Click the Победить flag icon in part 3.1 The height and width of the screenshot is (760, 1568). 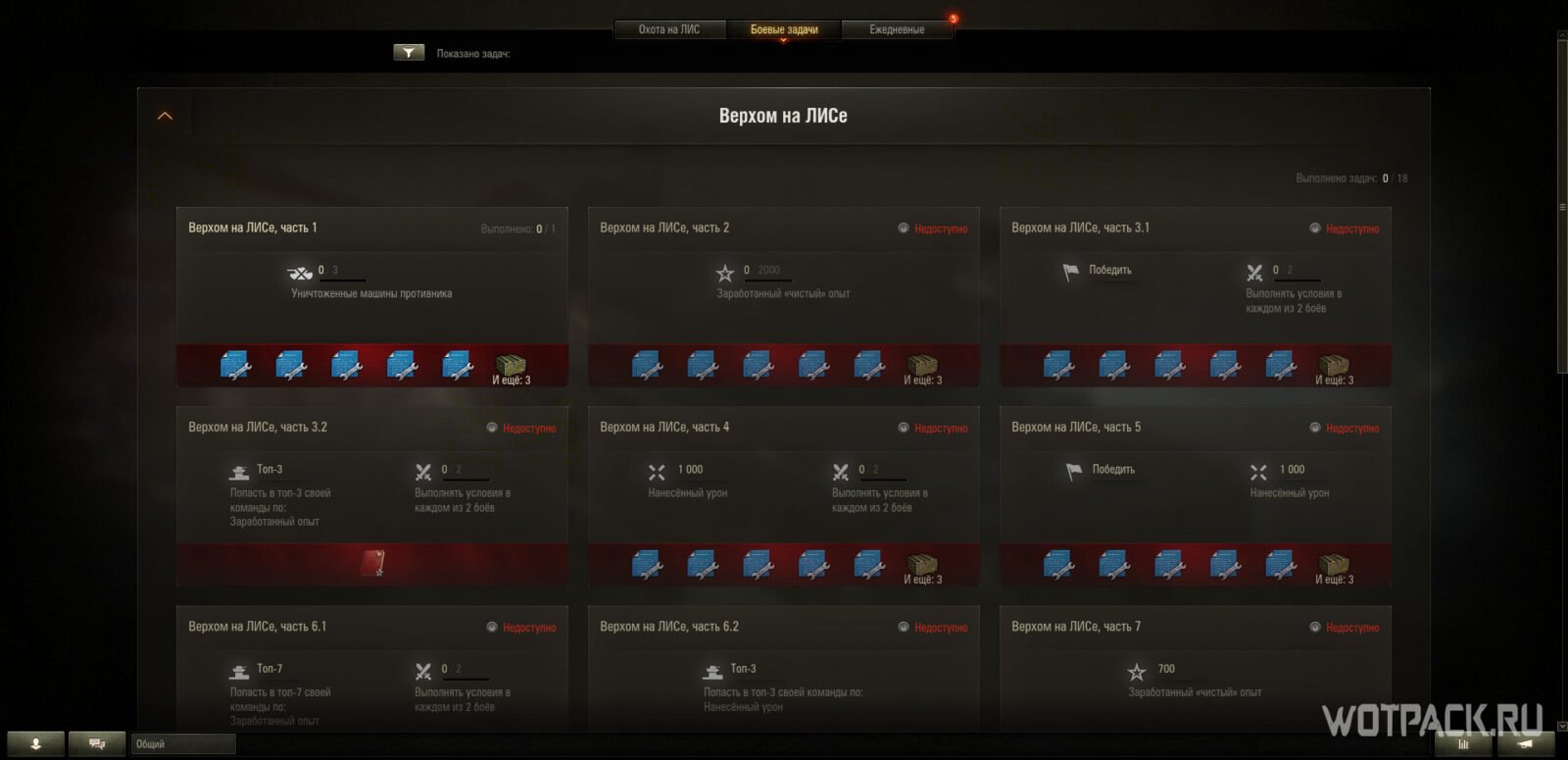(x=1071, y=272)
